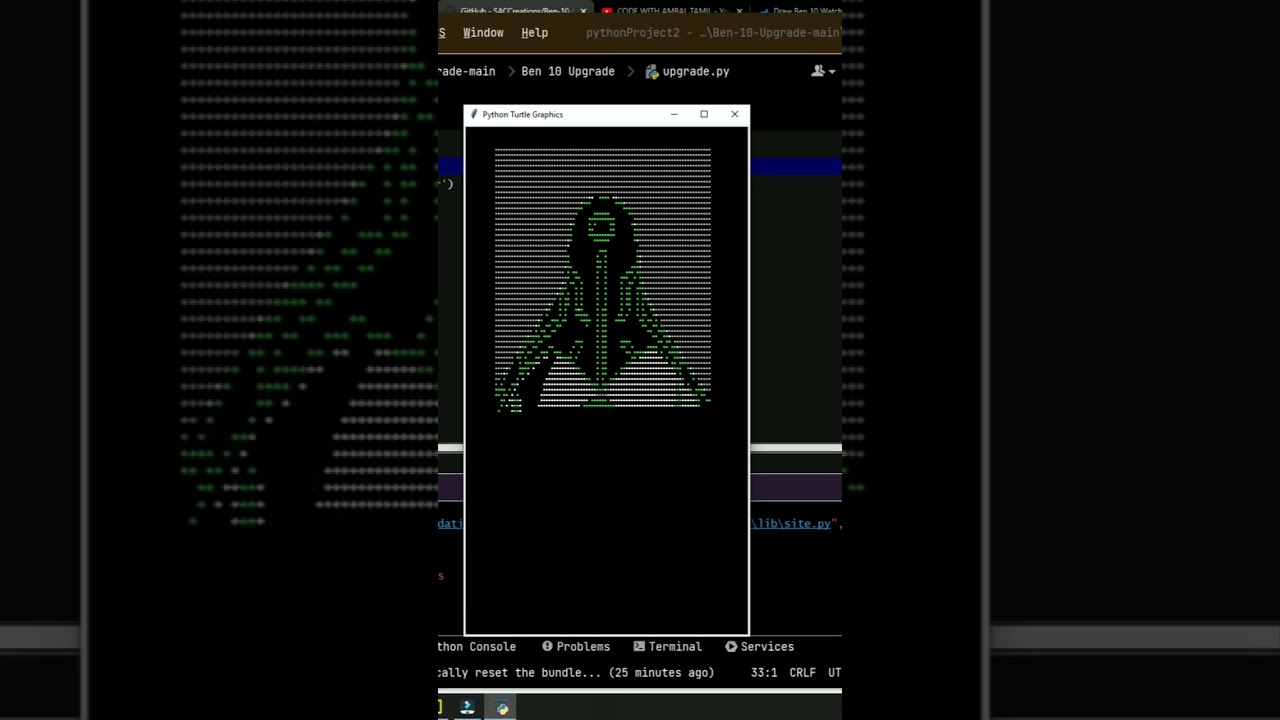Screen dimensions: 1280x720
Task: Maximize the Python Turtle Graphics window
Action: 704,114
